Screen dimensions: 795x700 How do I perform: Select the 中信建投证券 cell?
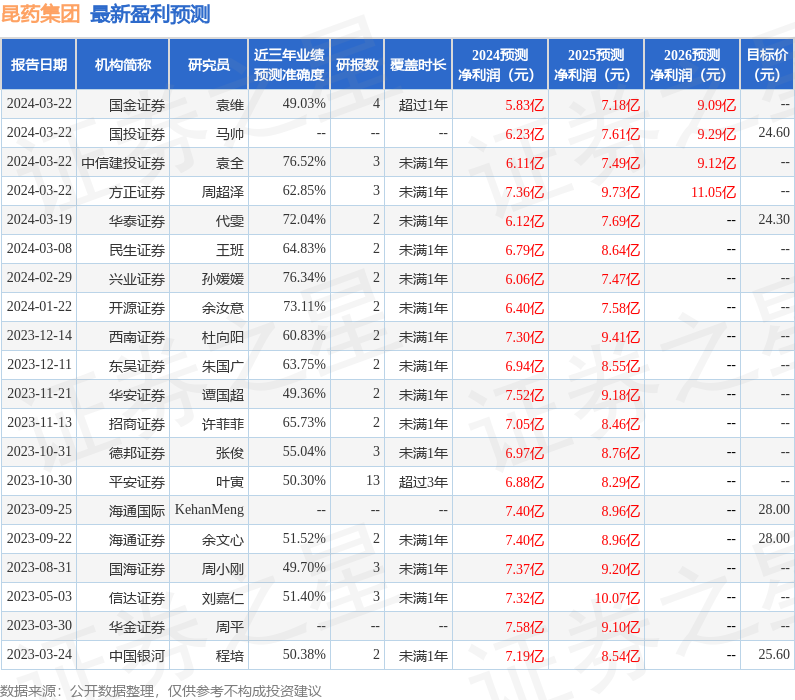(x=123, y=163)
